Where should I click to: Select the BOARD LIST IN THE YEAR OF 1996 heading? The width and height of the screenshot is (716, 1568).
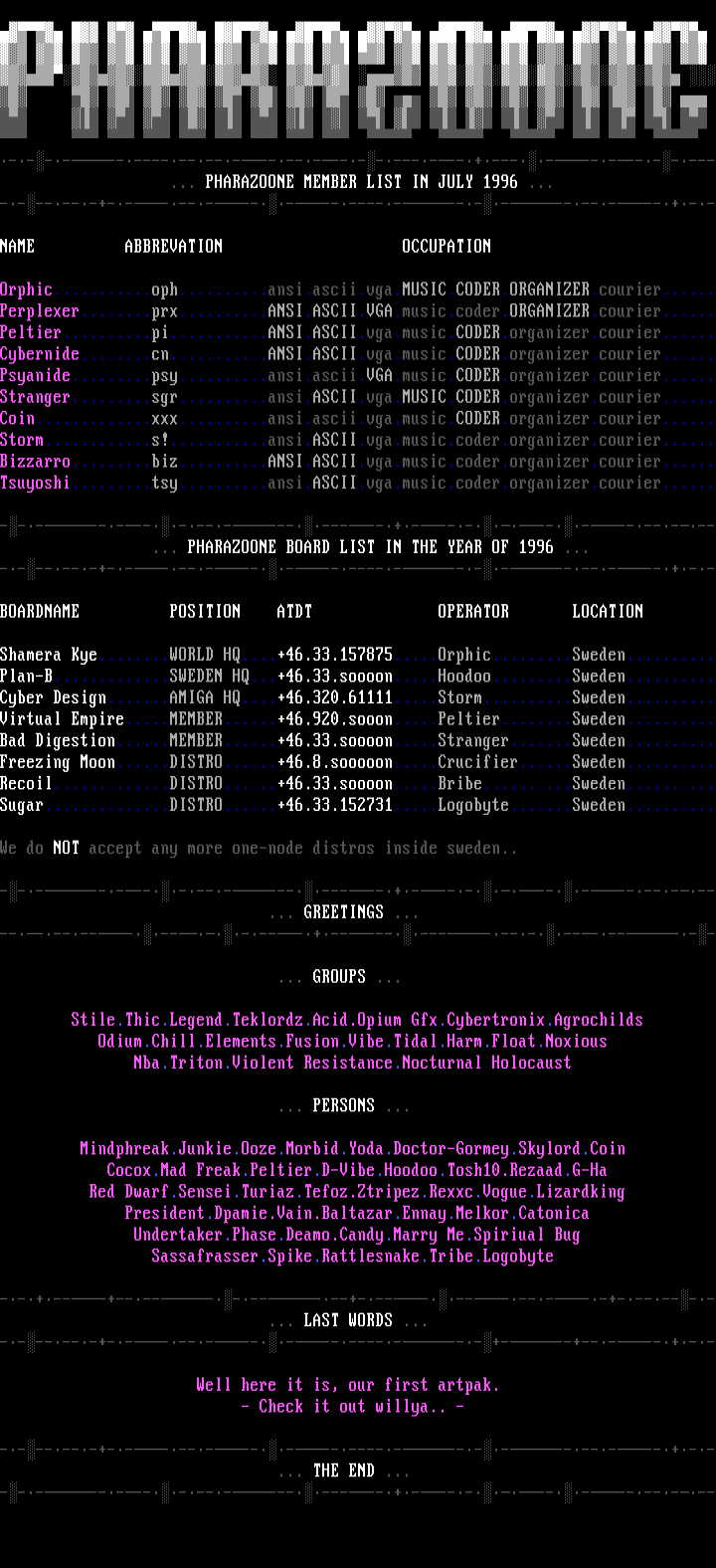point(370,547)
